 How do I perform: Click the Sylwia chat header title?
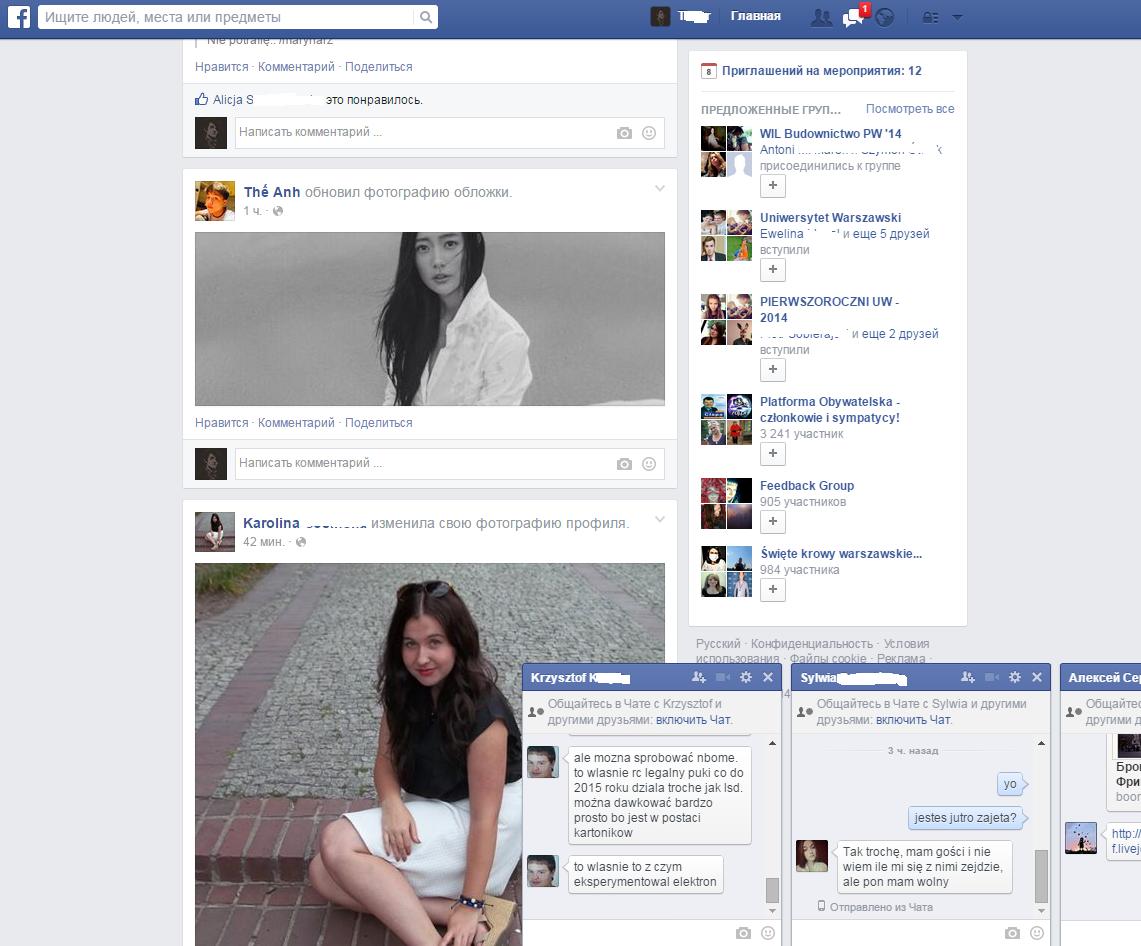(x=854, y=678)
